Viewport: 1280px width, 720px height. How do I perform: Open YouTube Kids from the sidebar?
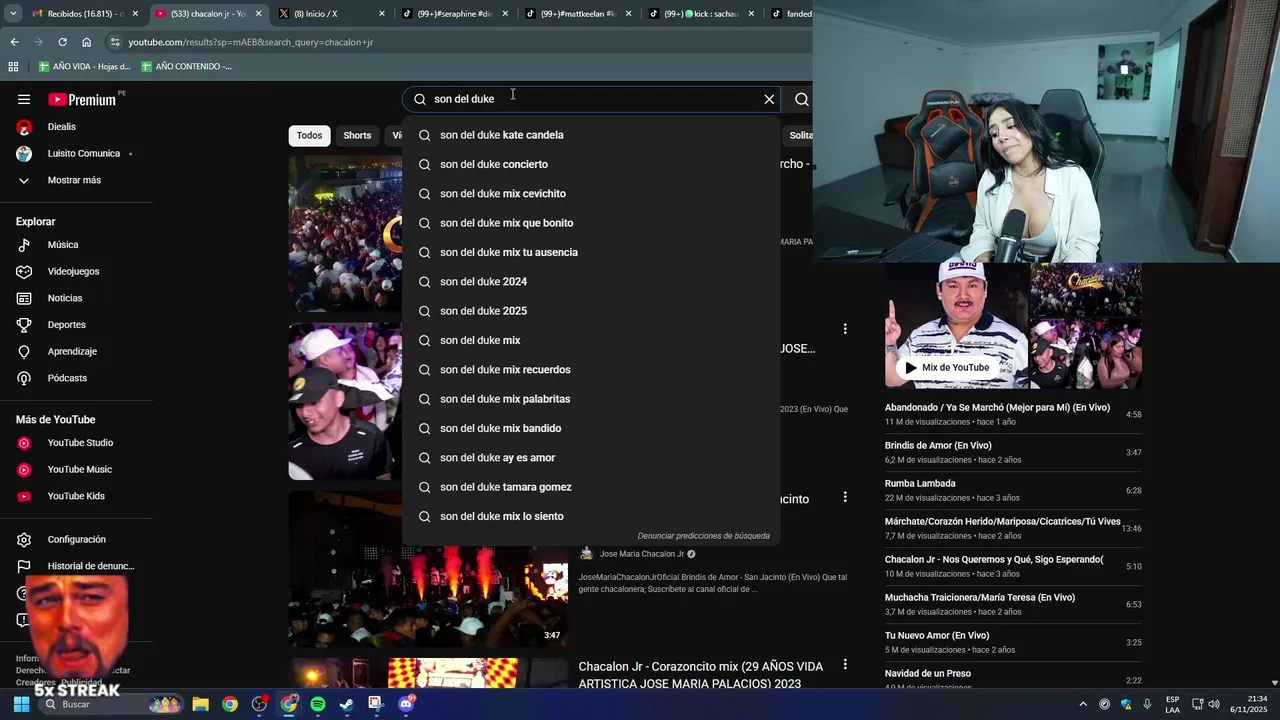tap(76, 496)
